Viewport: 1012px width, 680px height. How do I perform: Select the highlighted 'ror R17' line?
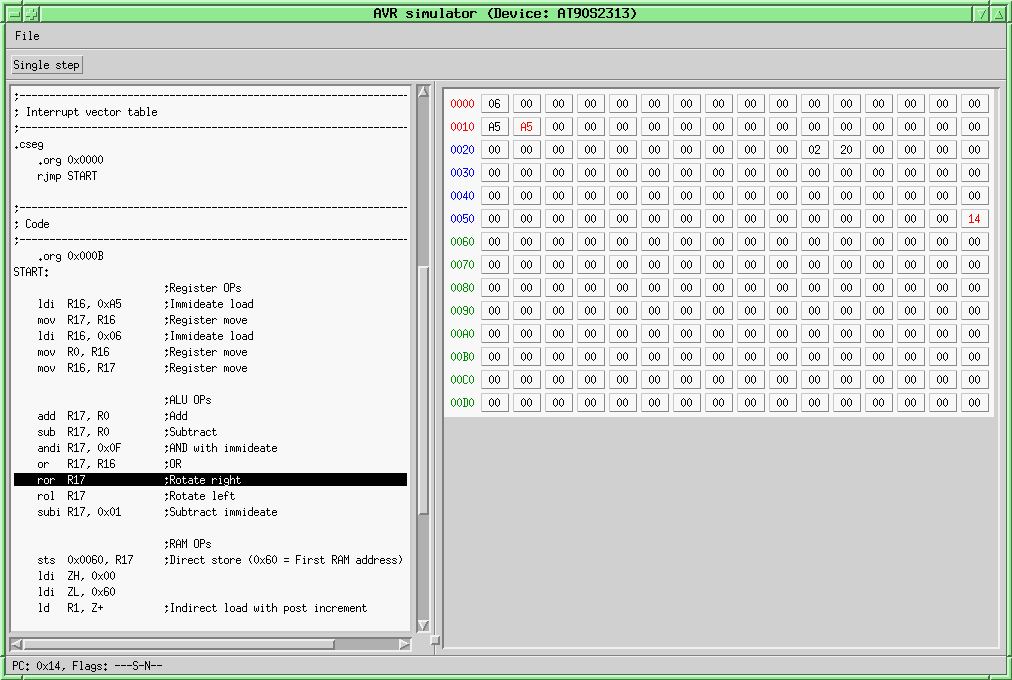pyautogui.click(x=210, y=480)
